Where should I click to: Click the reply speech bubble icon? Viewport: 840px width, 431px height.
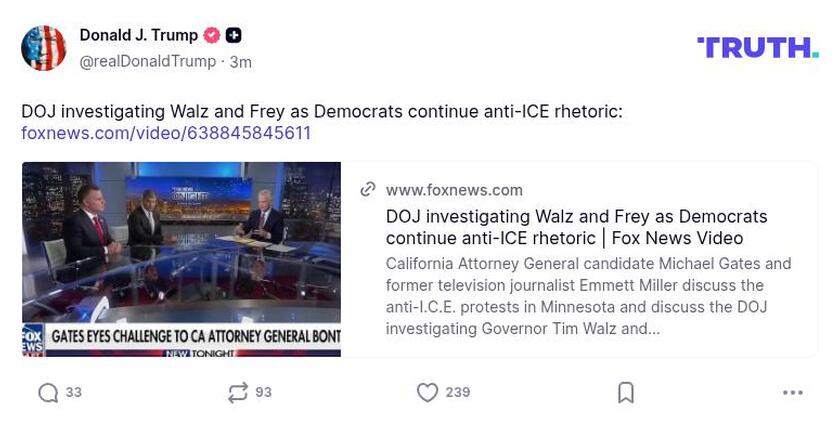tap(48, 393)
